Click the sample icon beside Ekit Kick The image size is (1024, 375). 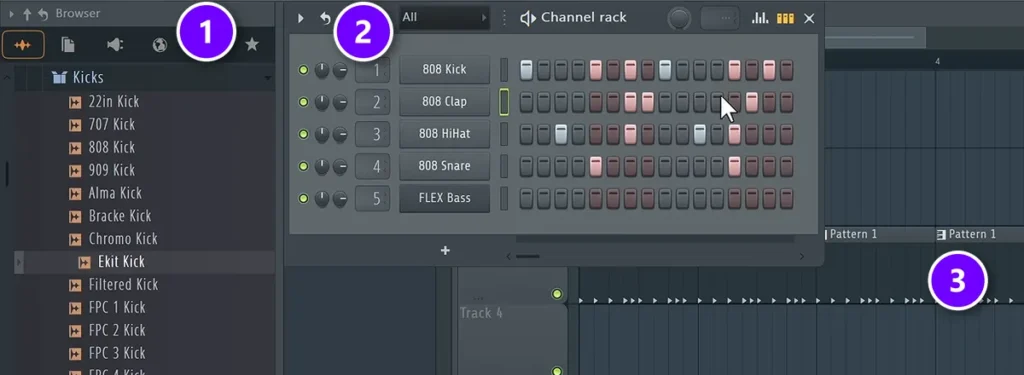click(x=84, y=262)
